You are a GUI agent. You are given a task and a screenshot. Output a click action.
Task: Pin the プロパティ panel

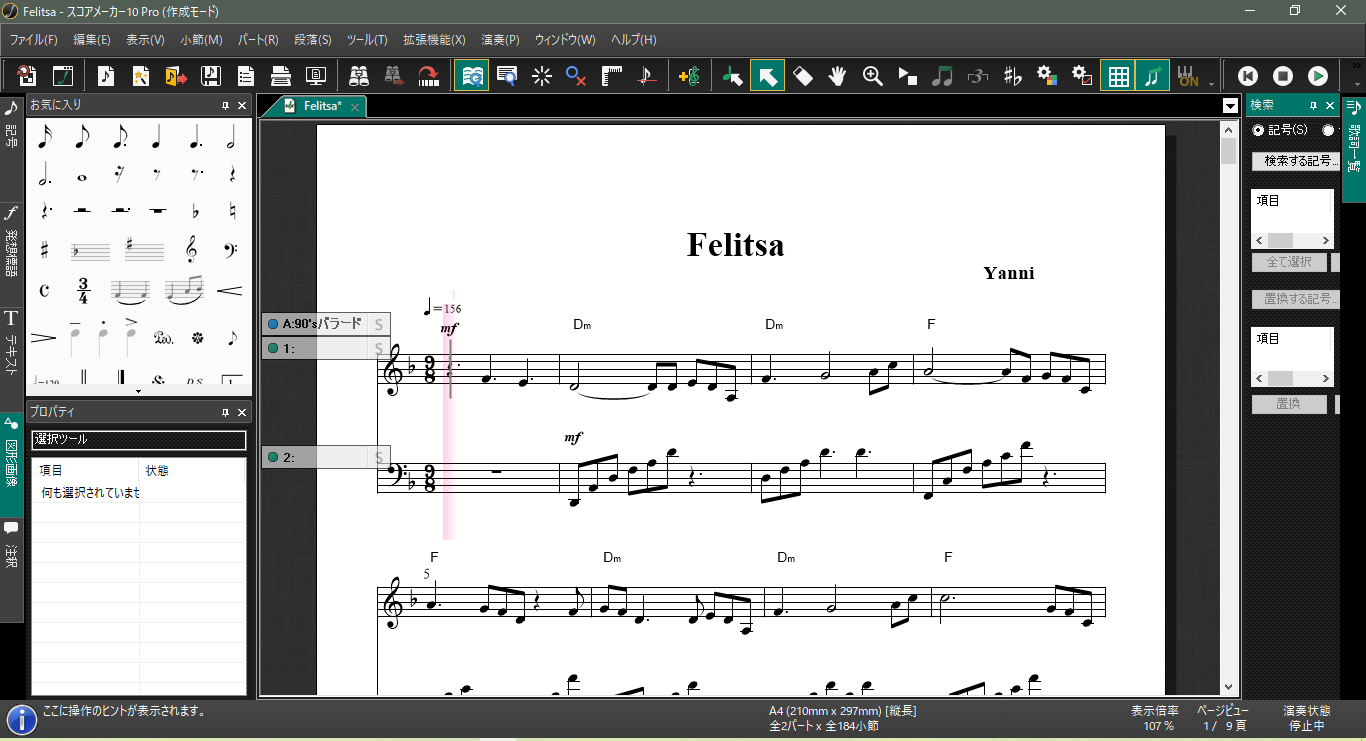pyautogui.click(x=225, y=412)
